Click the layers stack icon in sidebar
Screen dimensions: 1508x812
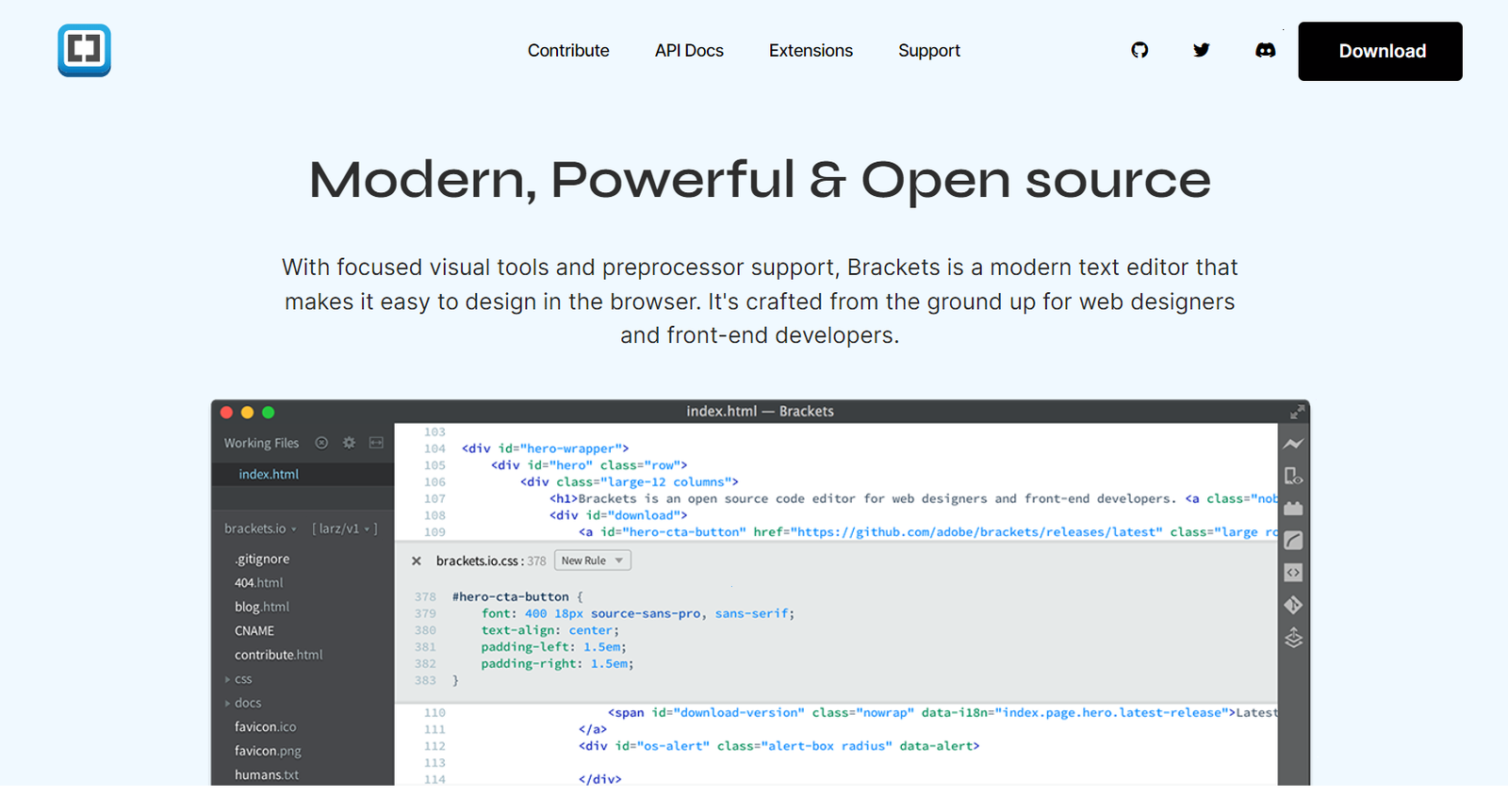click(x=1293, y=638)
